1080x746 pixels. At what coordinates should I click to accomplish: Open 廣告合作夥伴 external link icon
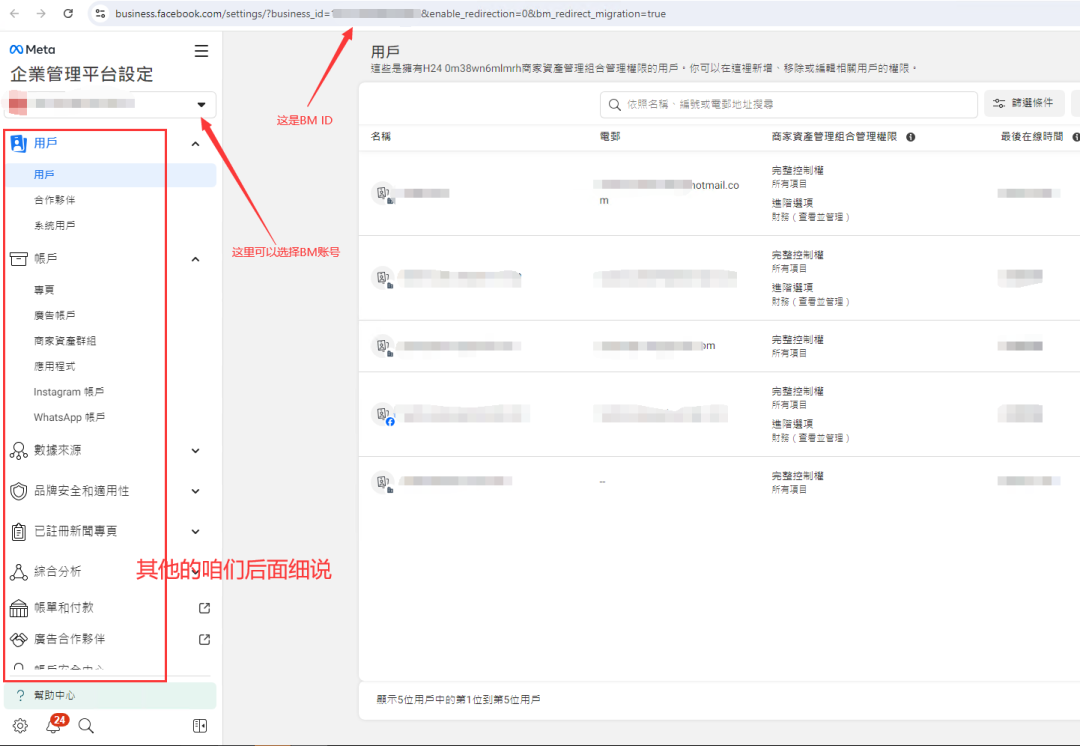205,639
